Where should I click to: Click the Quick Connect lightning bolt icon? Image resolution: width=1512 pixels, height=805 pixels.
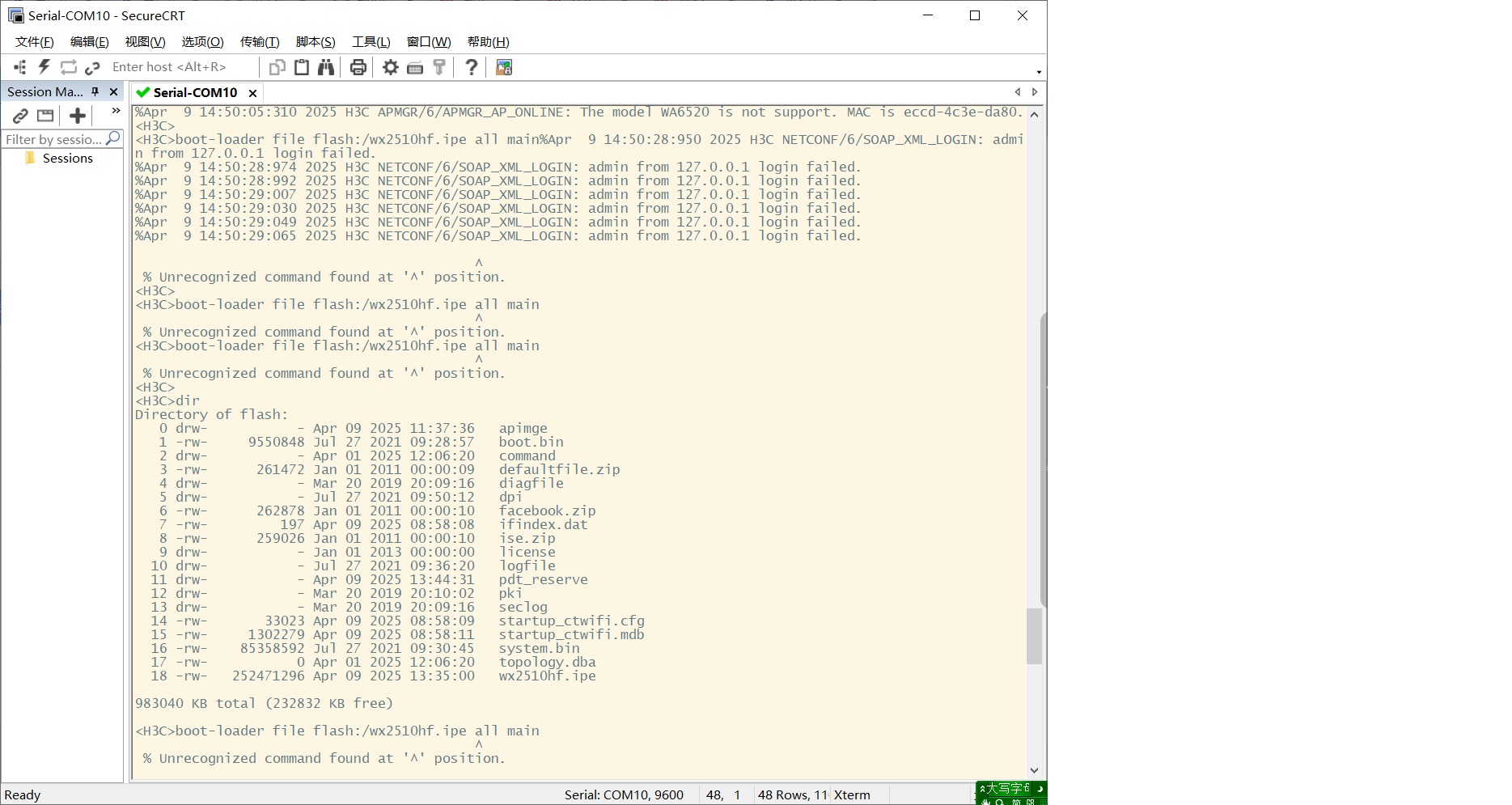point(44,67)
